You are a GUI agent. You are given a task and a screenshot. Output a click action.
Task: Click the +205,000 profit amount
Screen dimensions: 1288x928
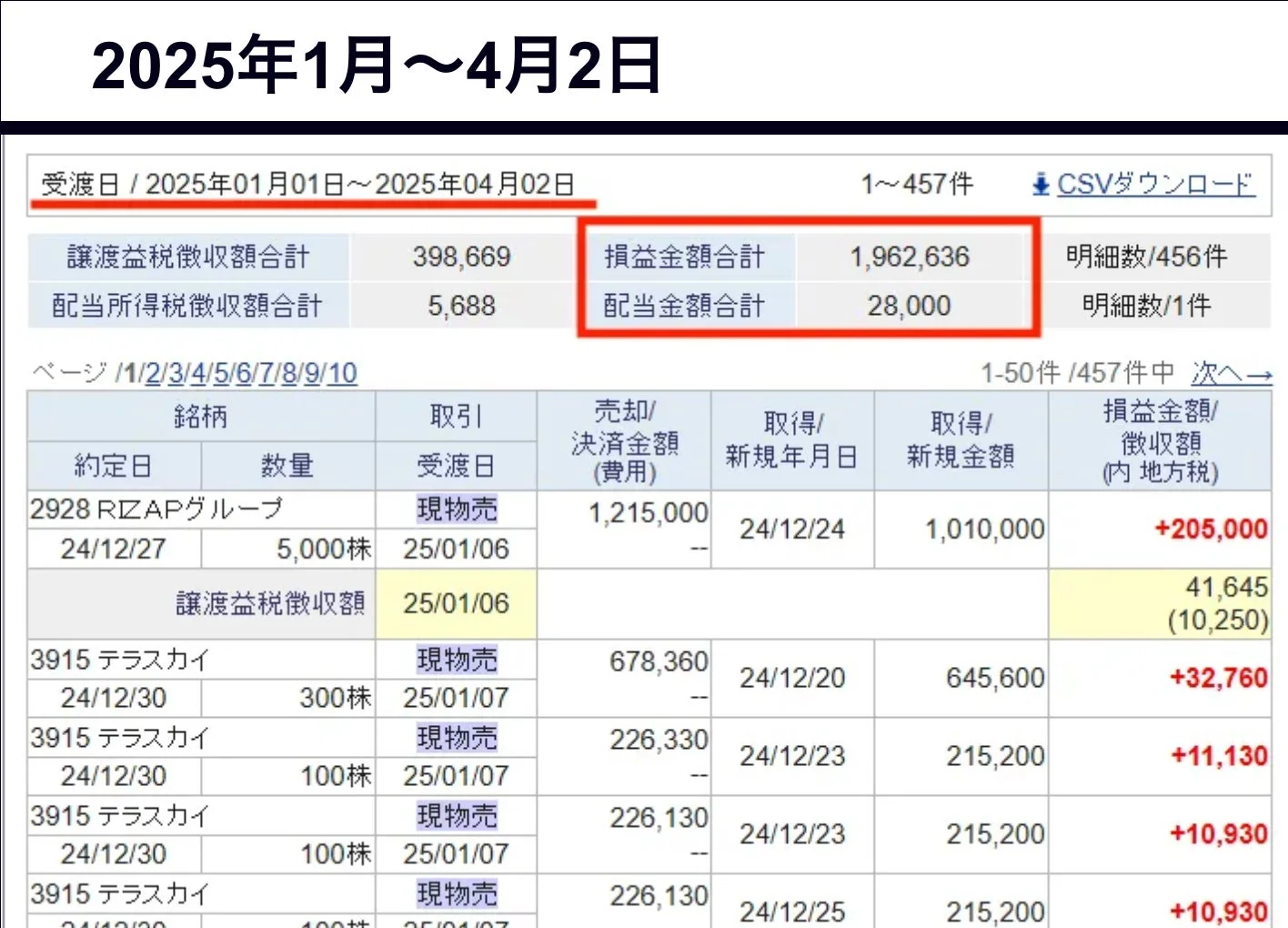pyautogui.click(x=1211, y=528)
